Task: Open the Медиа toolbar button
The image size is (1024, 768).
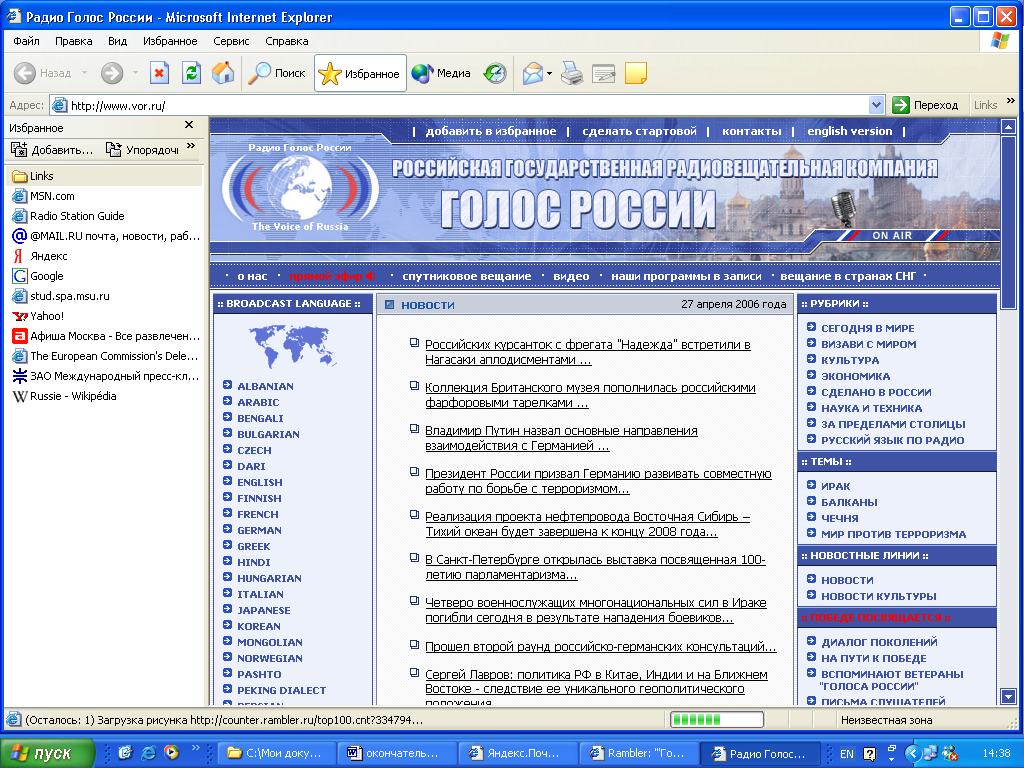Action: [441, 73]
